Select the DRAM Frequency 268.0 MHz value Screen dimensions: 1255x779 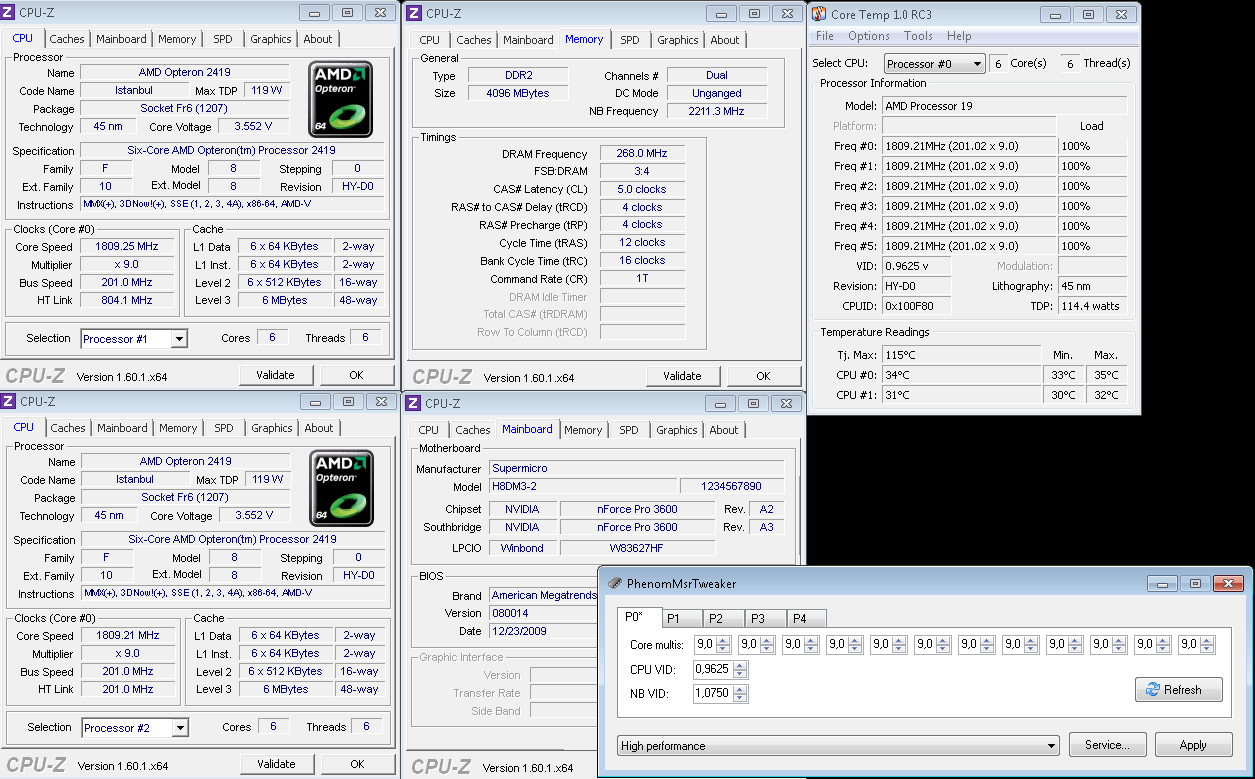pos(642,154)
